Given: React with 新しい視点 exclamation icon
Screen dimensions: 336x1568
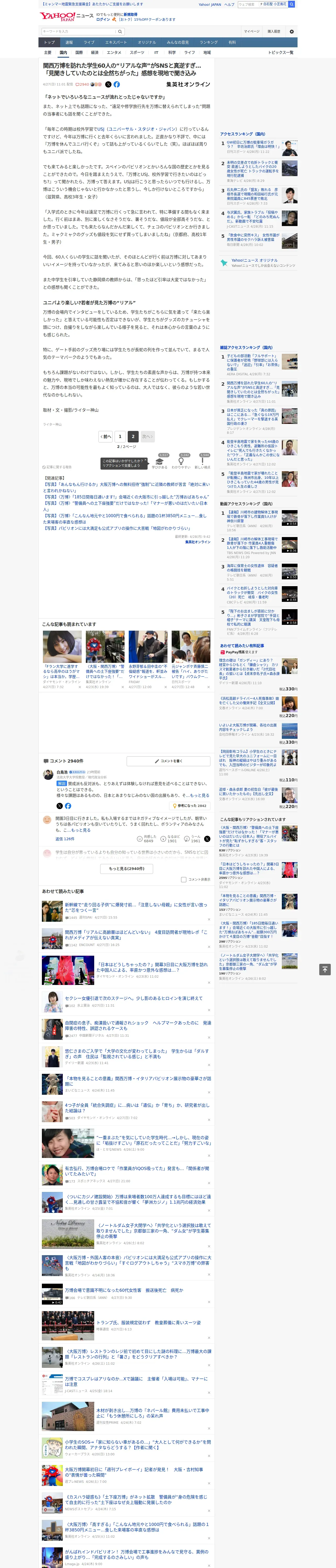Looking at the screenshot, I should (x=203, y=462).
